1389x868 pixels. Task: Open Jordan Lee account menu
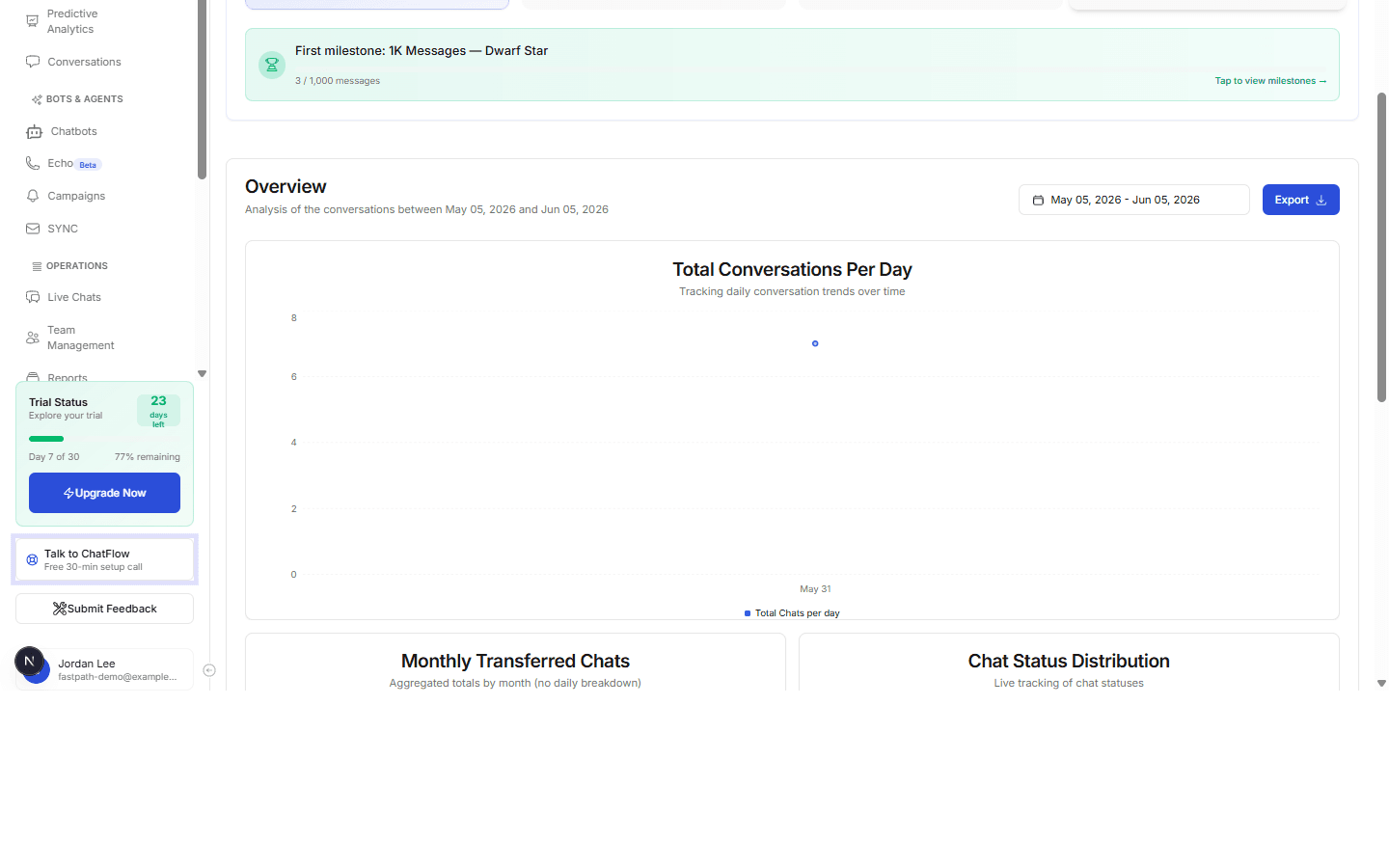104,669
